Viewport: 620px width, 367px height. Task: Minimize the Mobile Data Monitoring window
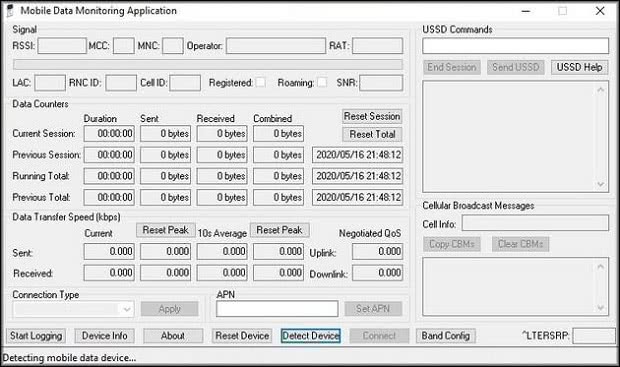pyautogui.click(x=525, y=11)
